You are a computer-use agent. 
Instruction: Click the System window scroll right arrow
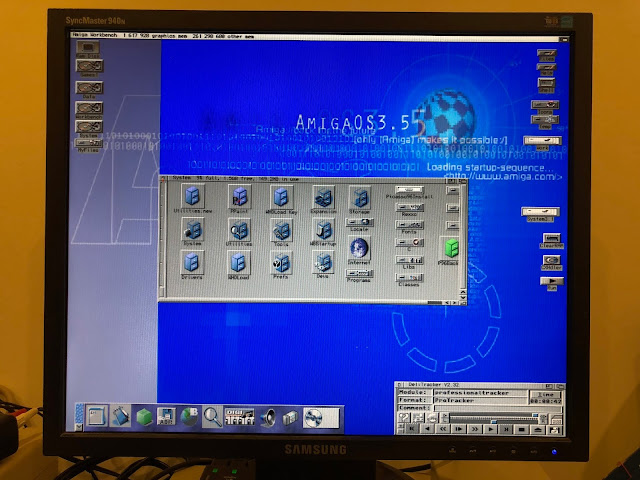click(455, 302)
